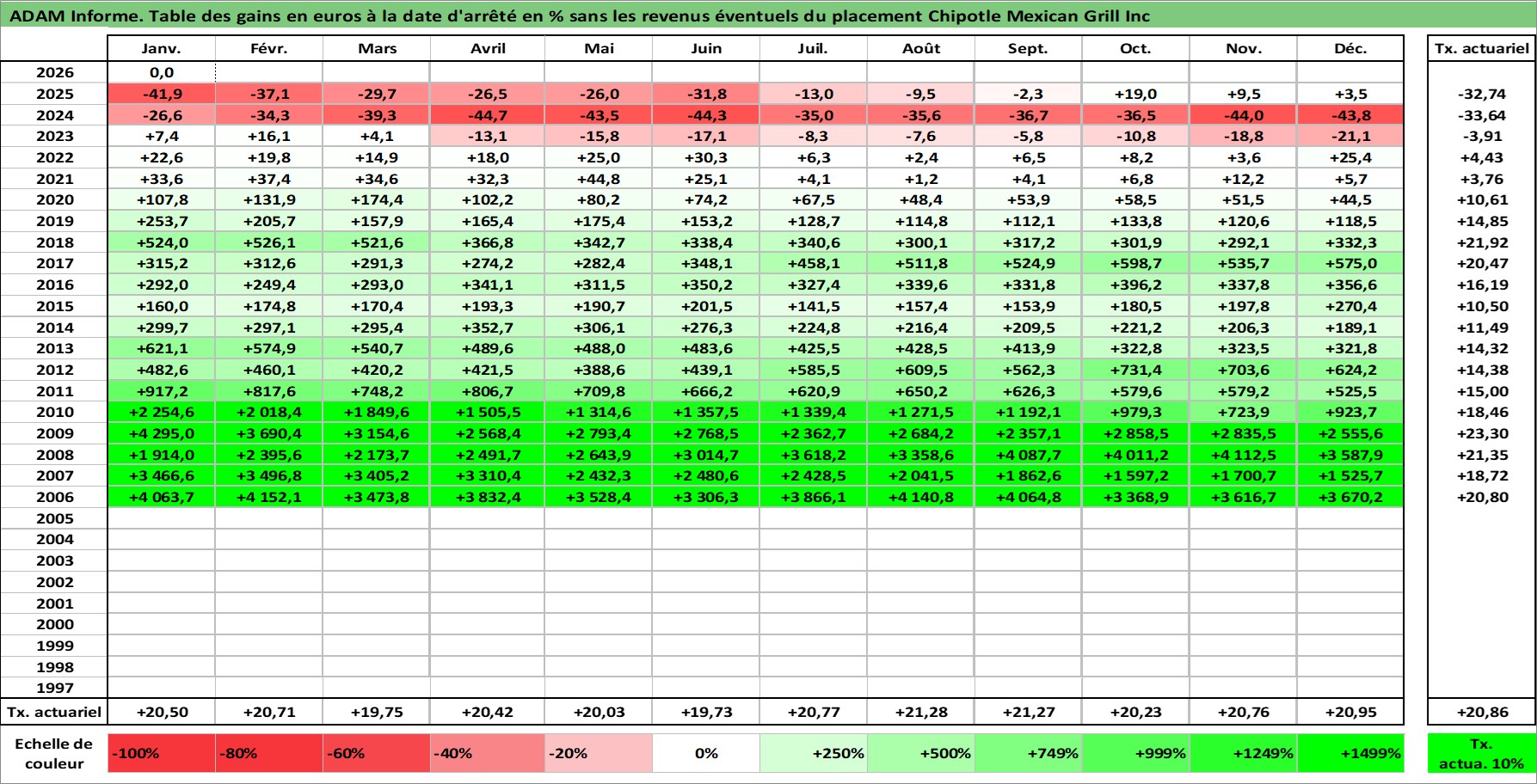1537x784 pixels.
Task: Select the Sept. column header
Action: coord(1029,48)
